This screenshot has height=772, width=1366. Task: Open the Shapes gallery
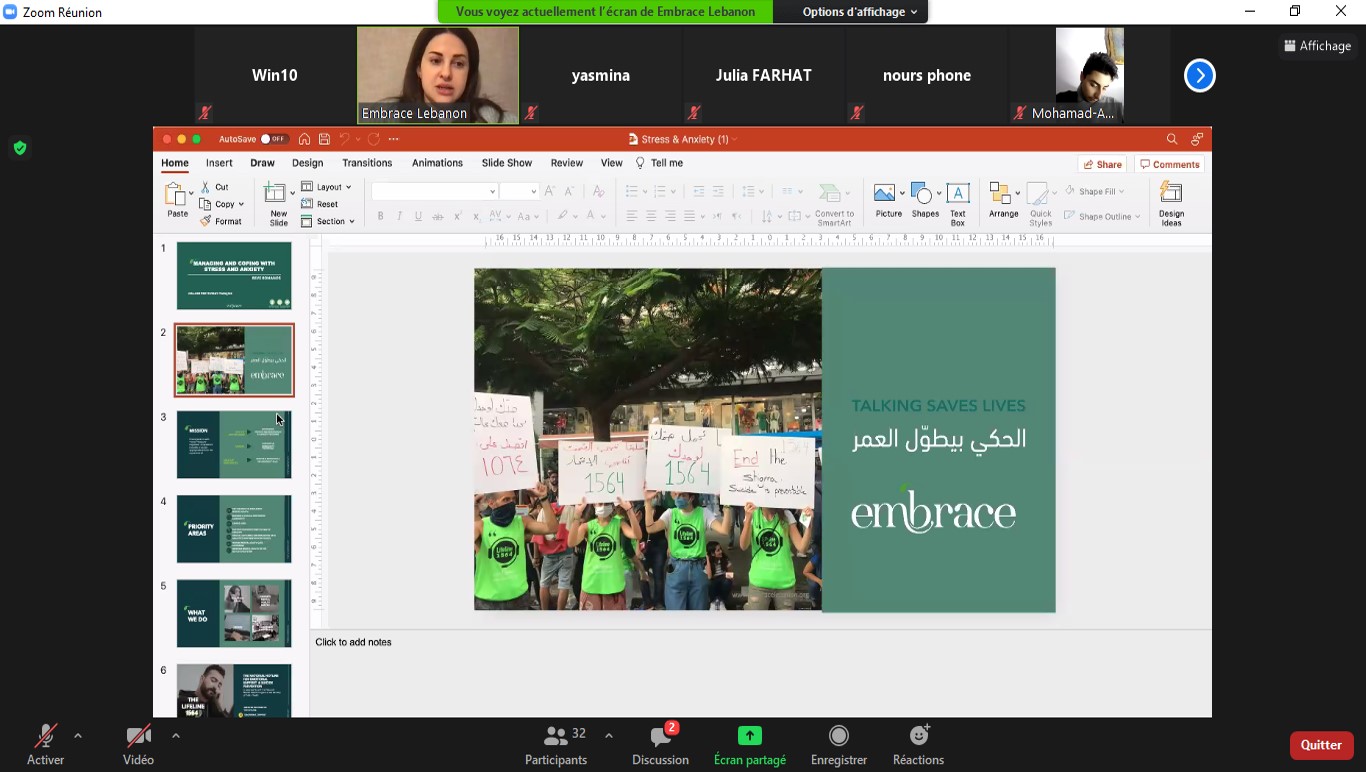pos(926,200)
